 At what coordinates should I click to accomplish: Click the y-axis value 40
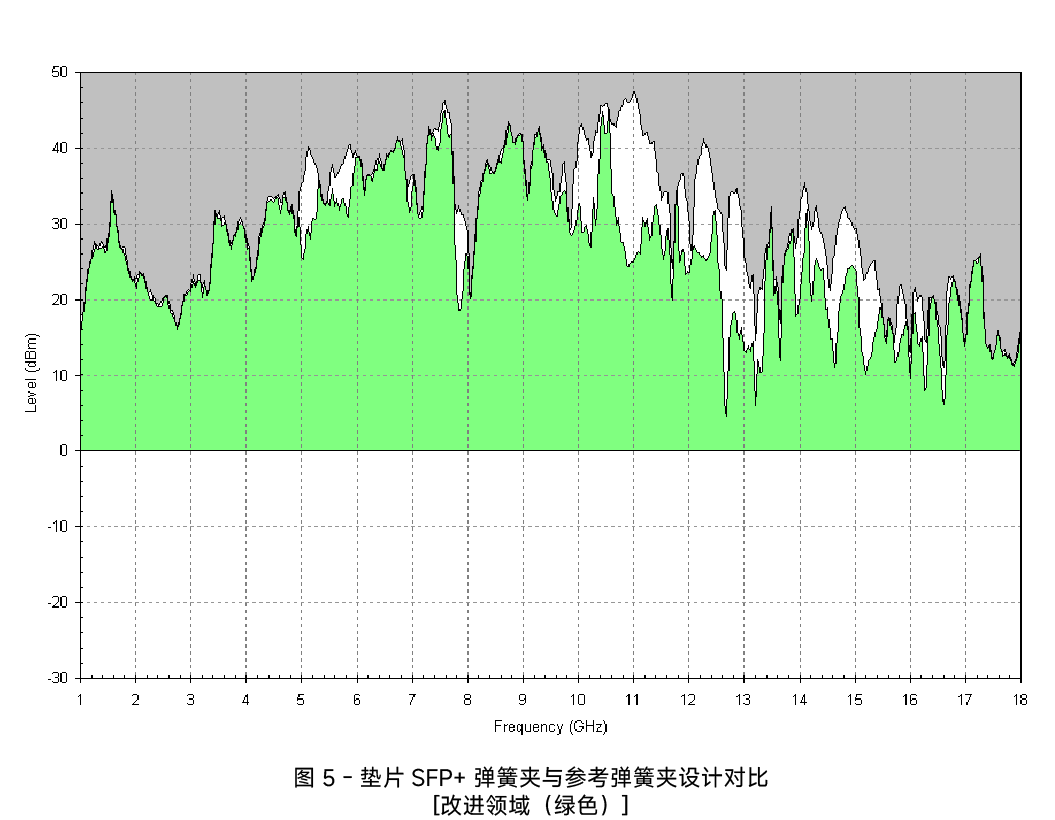60,148
